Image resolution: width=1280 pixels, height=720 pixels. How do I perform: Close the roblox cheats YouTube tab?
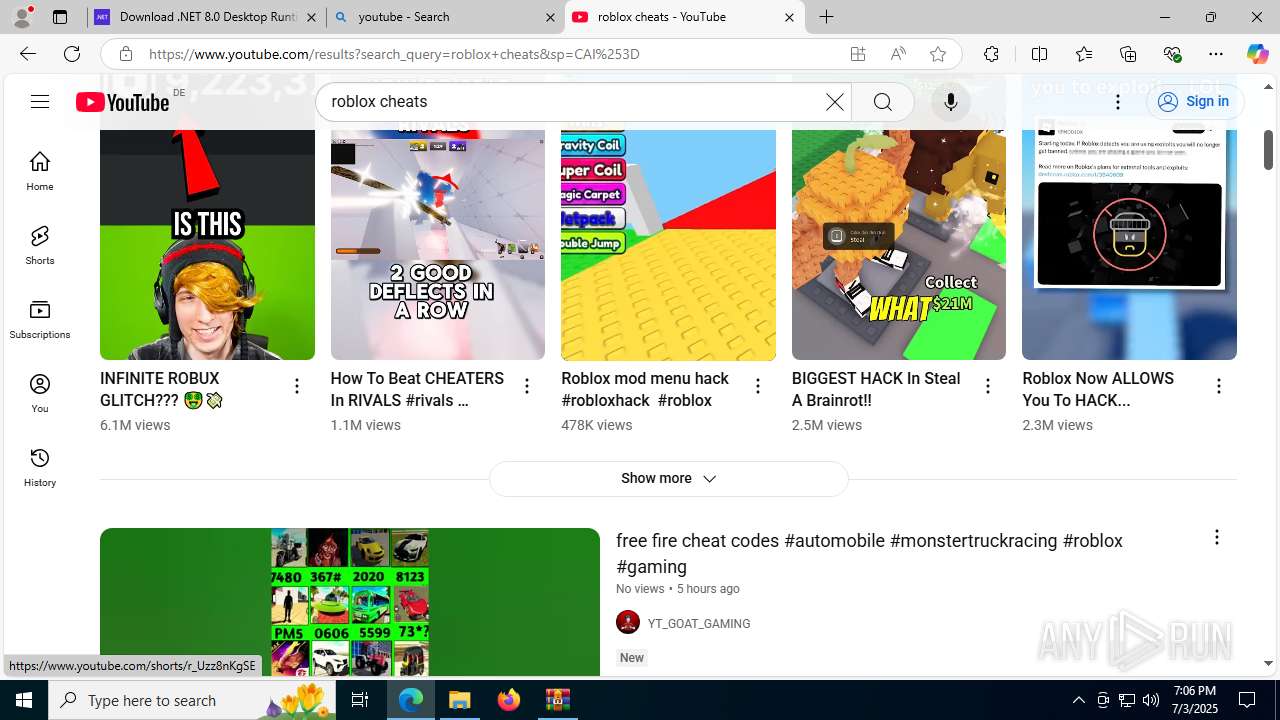[x=789, y=17]
